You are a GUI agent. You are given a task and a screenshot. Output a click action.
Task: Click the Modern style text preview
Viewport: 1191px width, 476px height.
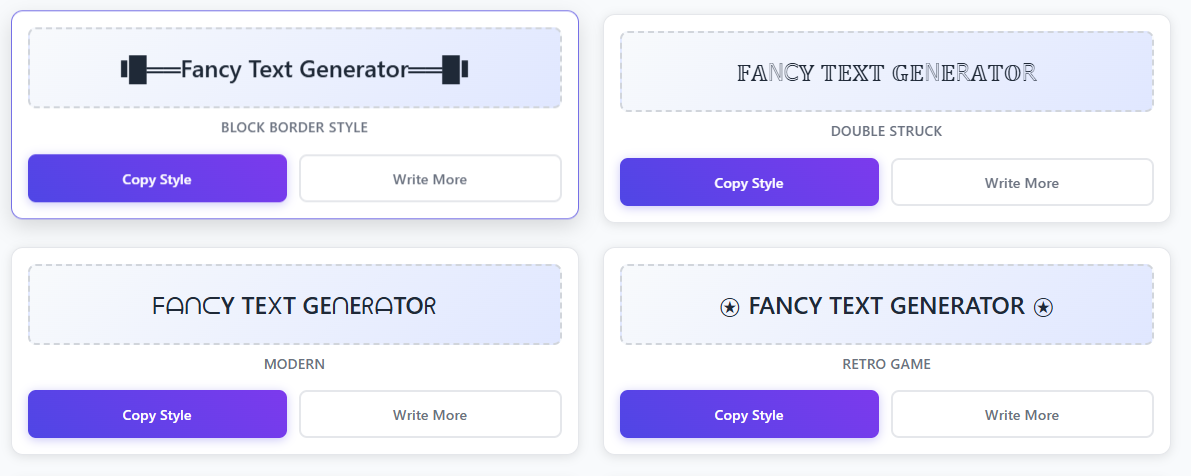(x=295, y=304)
